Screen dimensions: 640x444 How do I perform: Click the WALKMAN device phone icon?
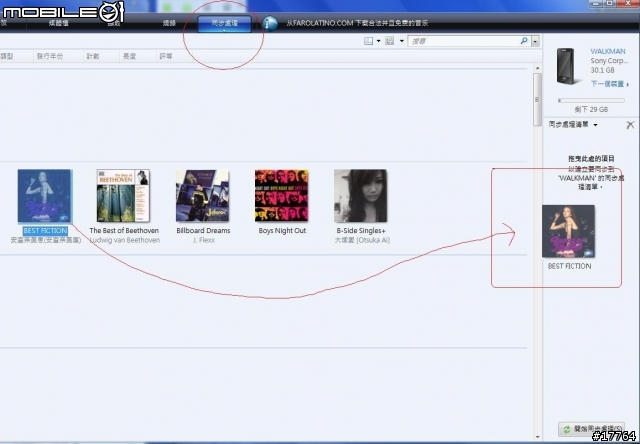(x=567, y=67)
